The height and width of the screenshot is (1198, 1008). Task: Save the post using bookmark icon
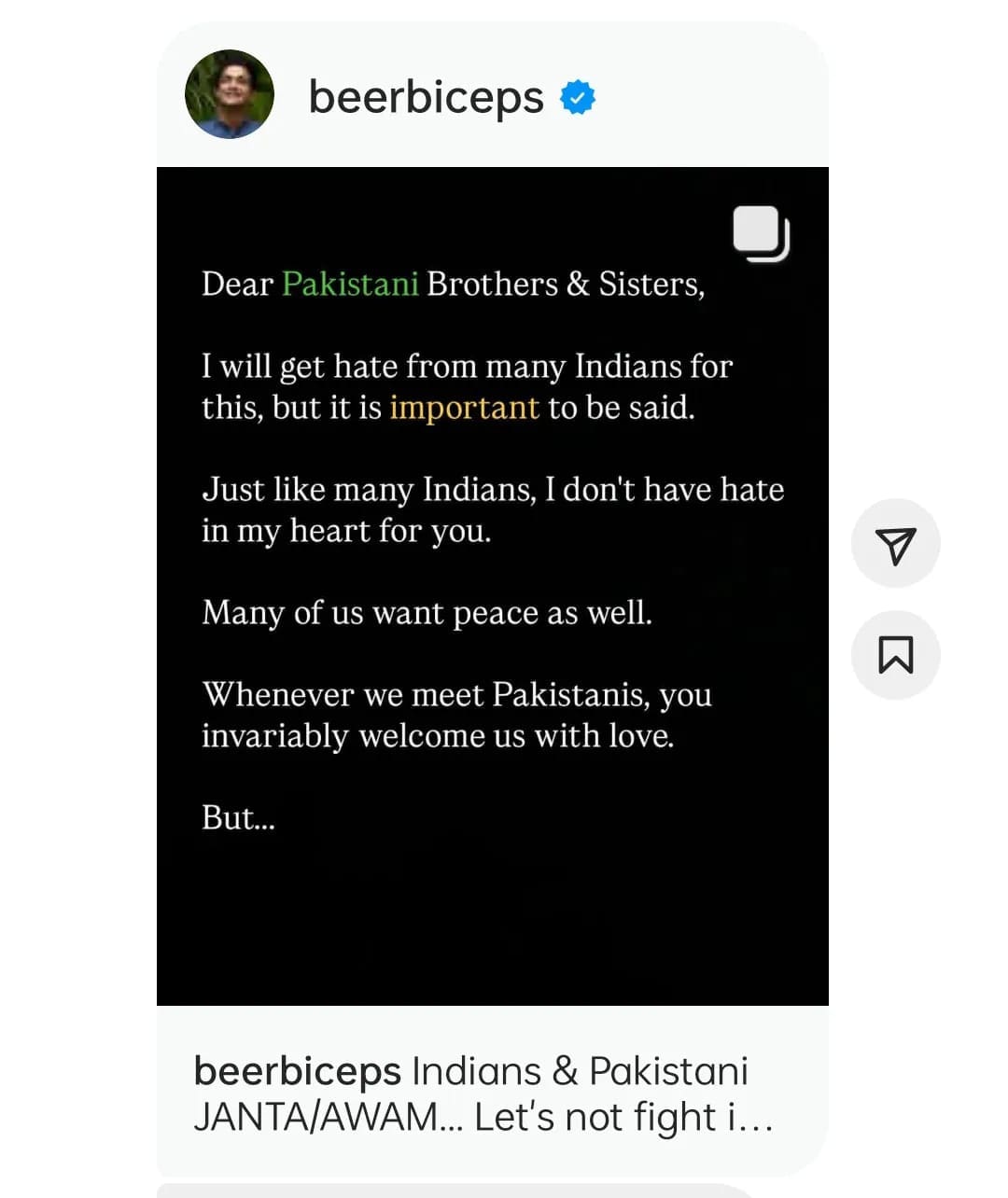[x=896, y=655]
